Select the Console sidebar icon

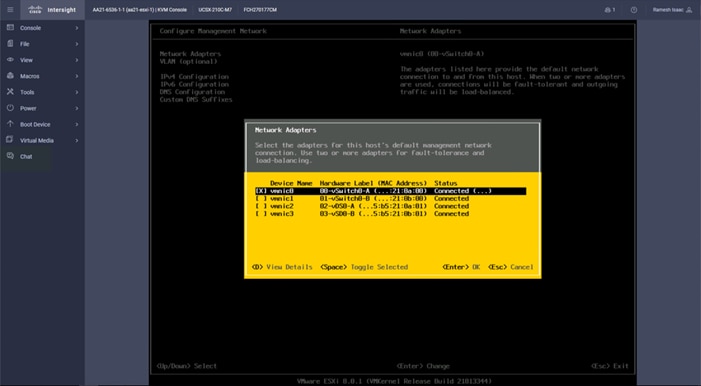pyautogui.click(x=10, y=28)
